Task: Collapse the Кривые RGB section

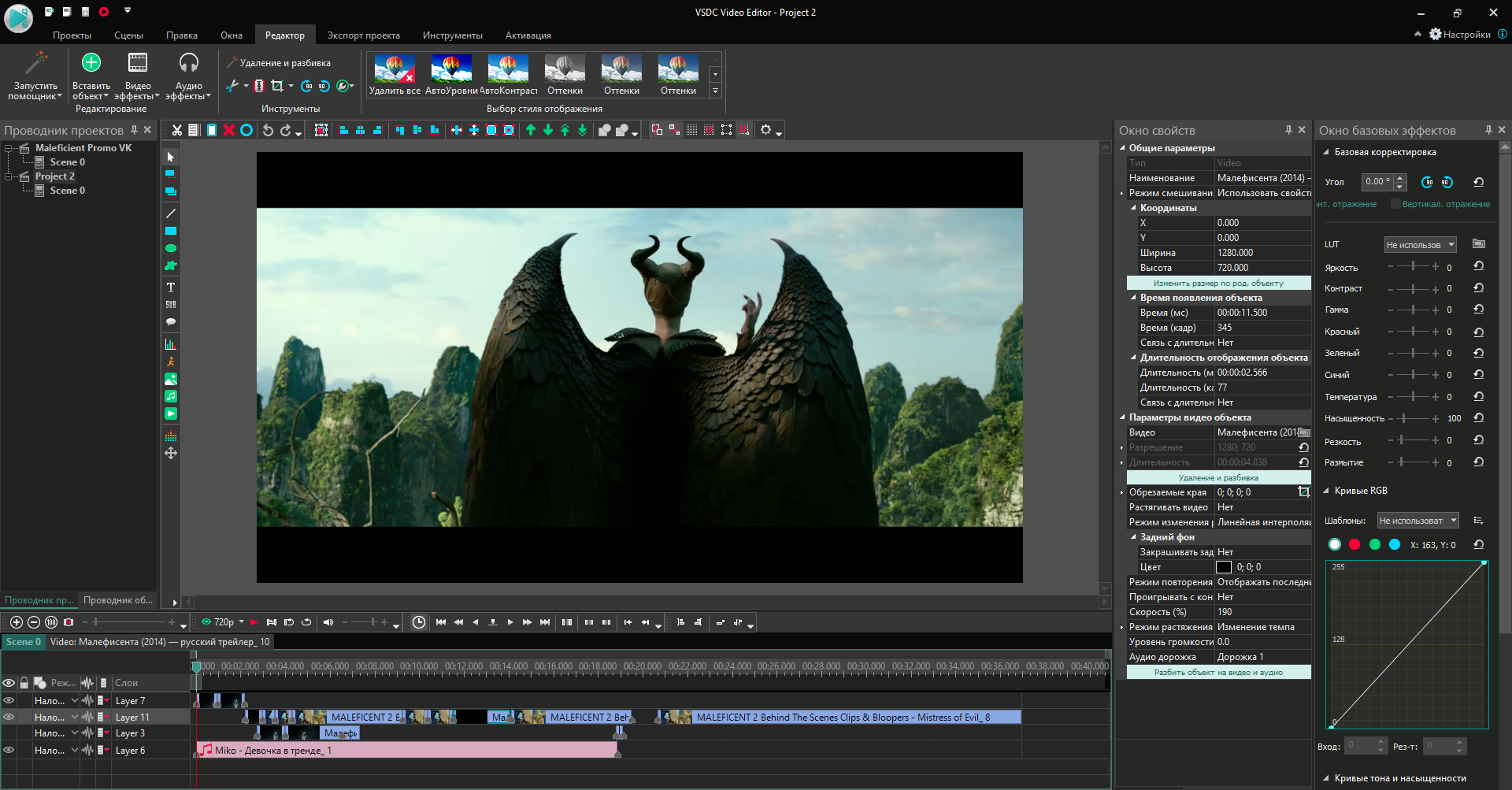Action: pyautogui.click(x=1326, y=491)
